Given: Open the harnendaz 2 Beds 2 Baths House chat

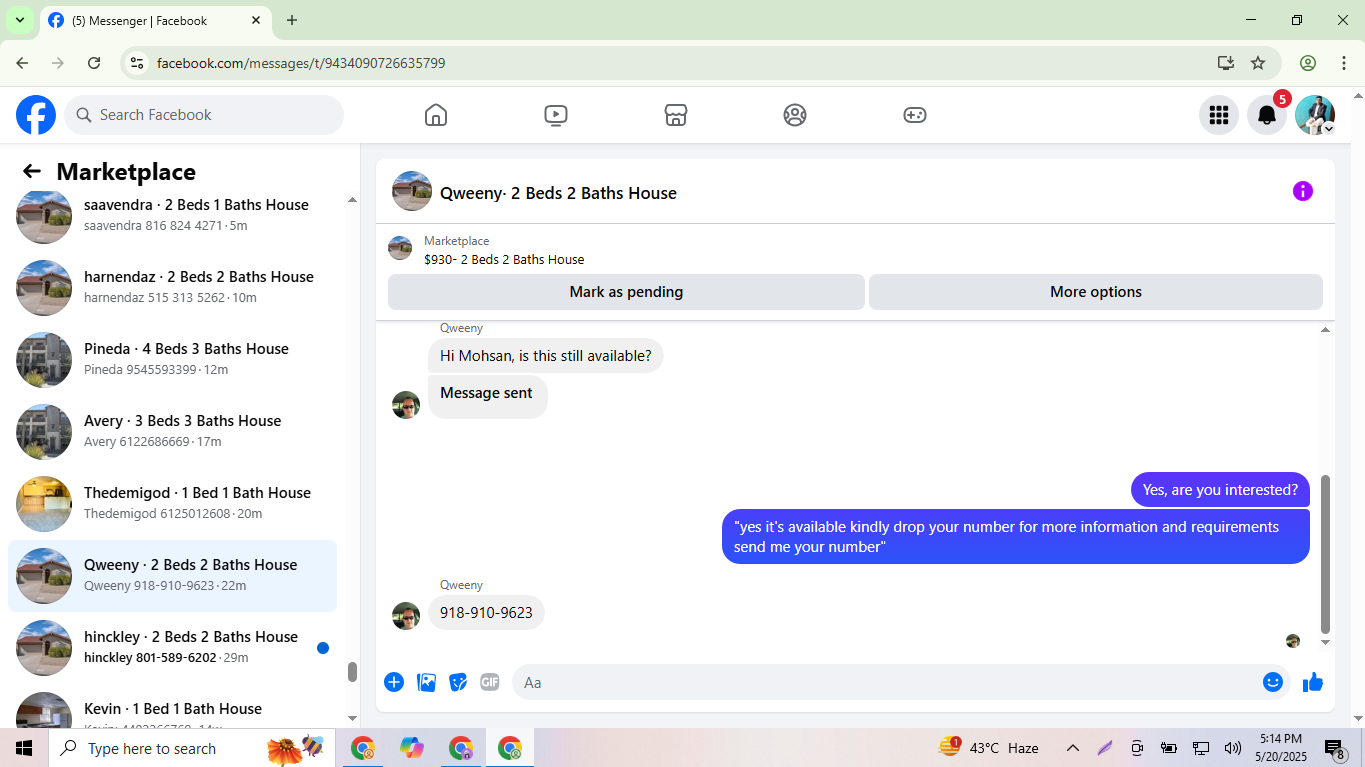Looking at the screenshot, I should coord(172,287).
